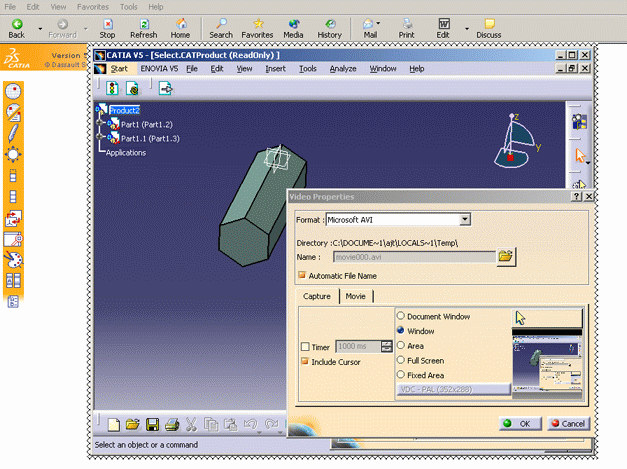
Task: Click the movie000.avi Name field
Action: tap(414, 257)
